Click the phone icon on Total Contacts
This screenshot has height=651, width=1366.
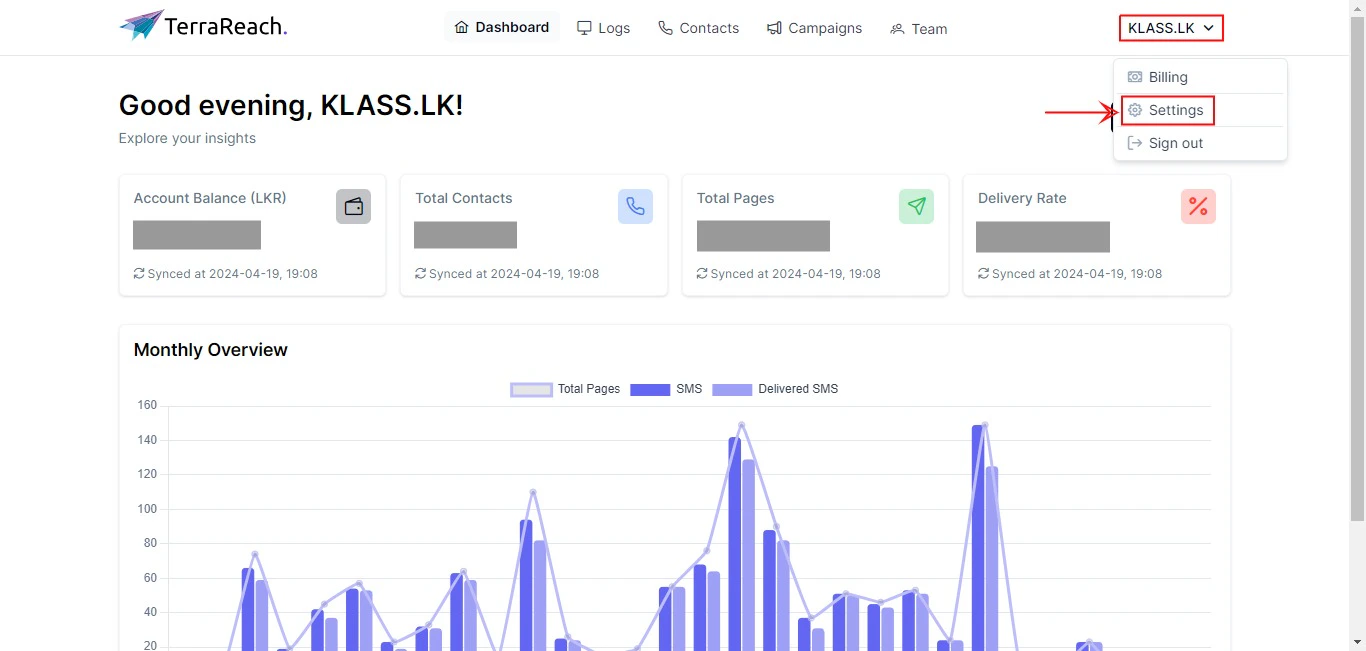pyautogui.click(x=635, y=206)
